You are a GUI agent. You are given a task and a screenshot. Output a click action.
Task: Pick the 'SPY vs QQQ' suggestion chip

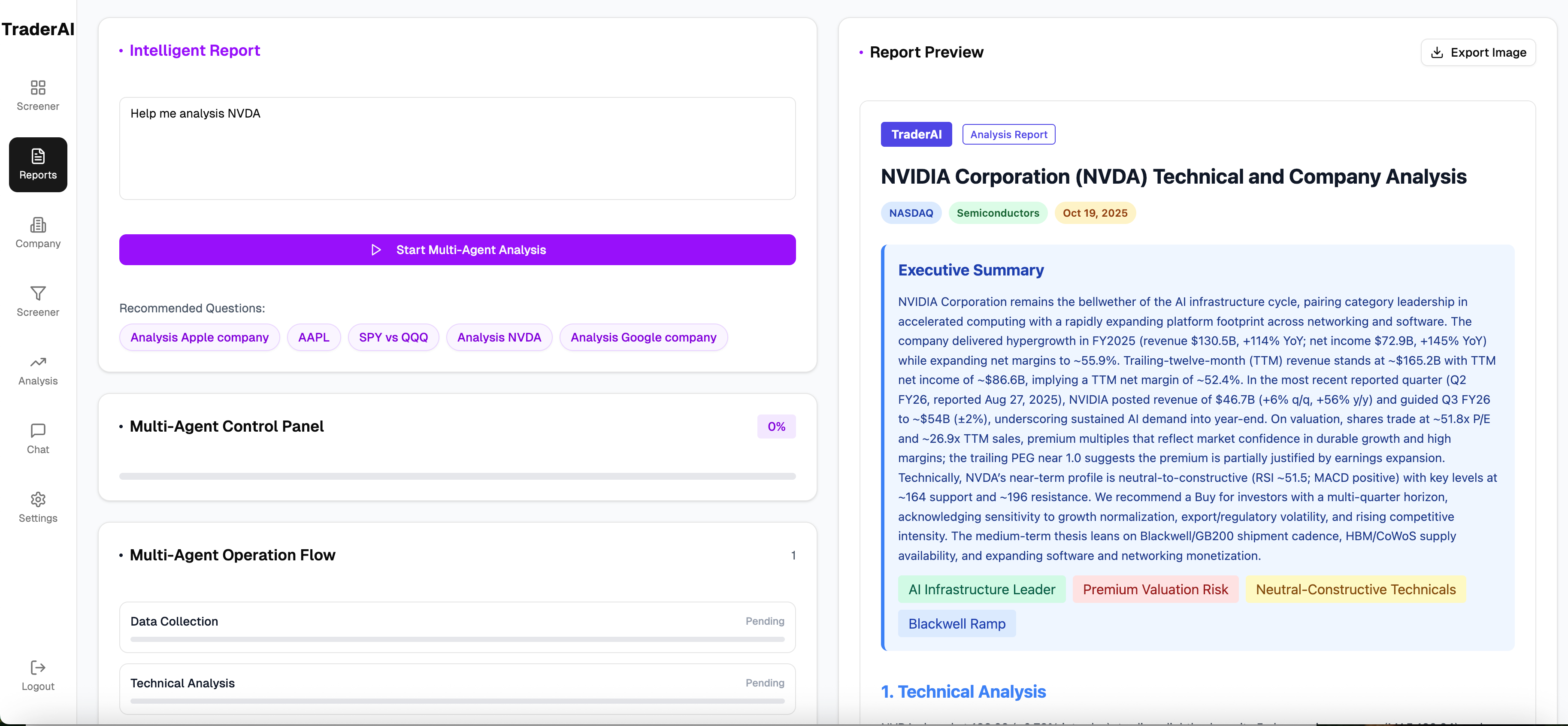393,337
